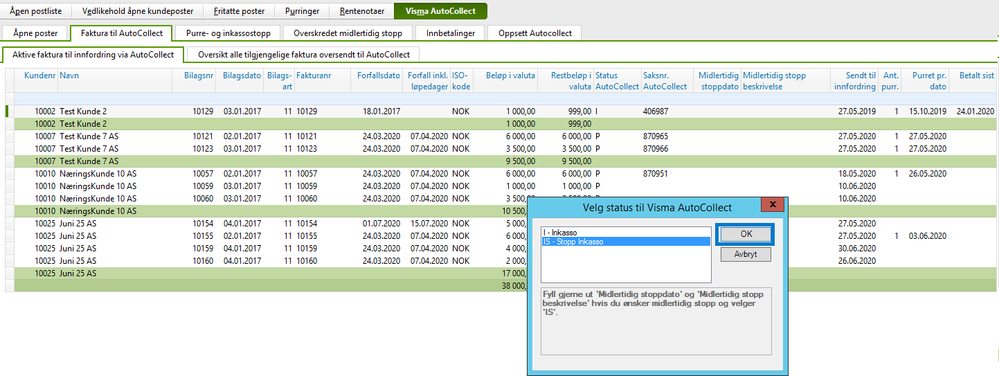Open the Oppsett Autocollect tab
Viewport: 999px width, 376px height.
click(535, 33)
